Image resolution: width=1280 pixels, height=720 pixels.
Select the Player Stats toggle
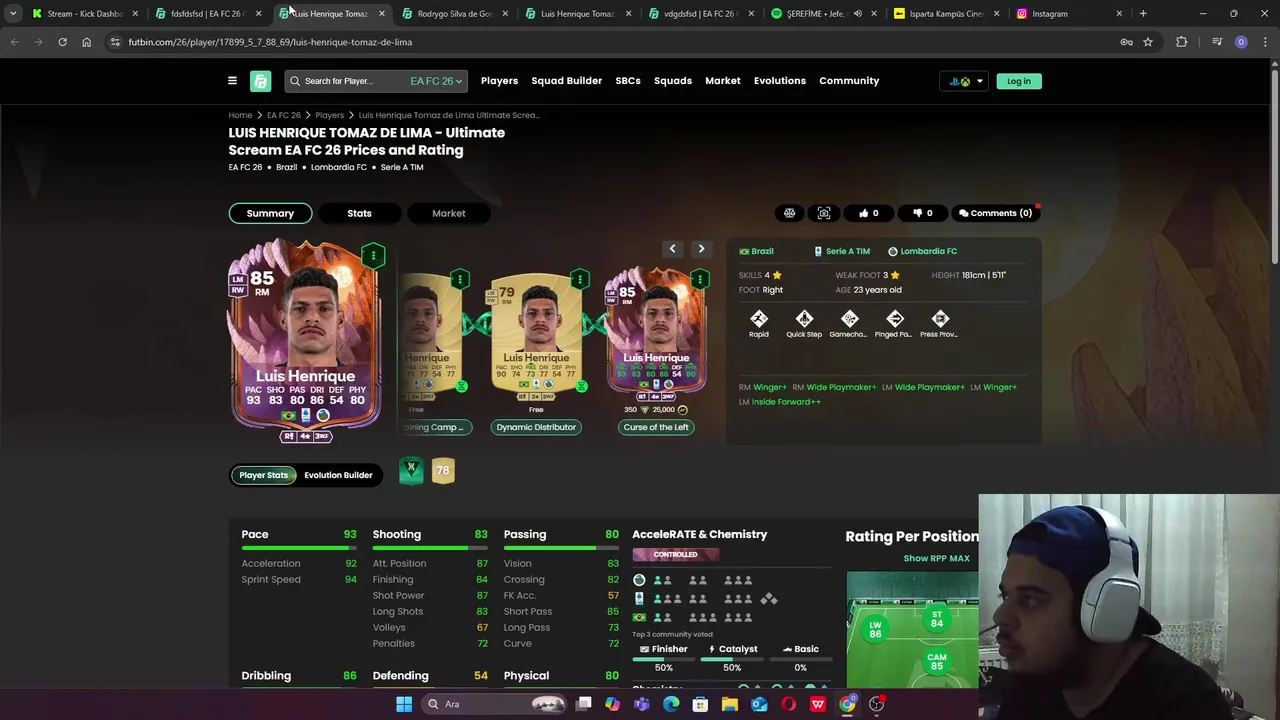(x=263, y=475)
